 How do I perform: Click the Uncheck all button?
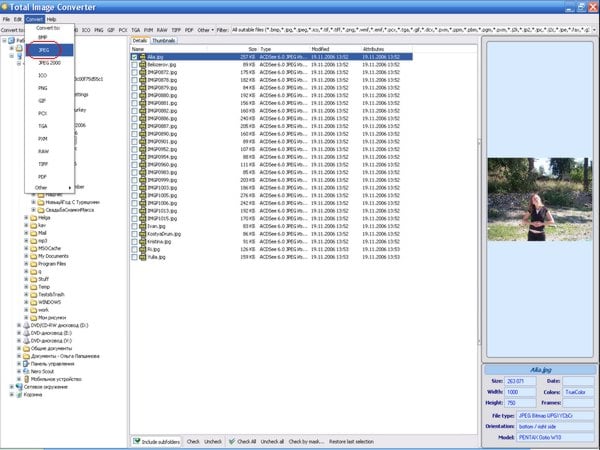pyautogui.click(x=272, y=442)
